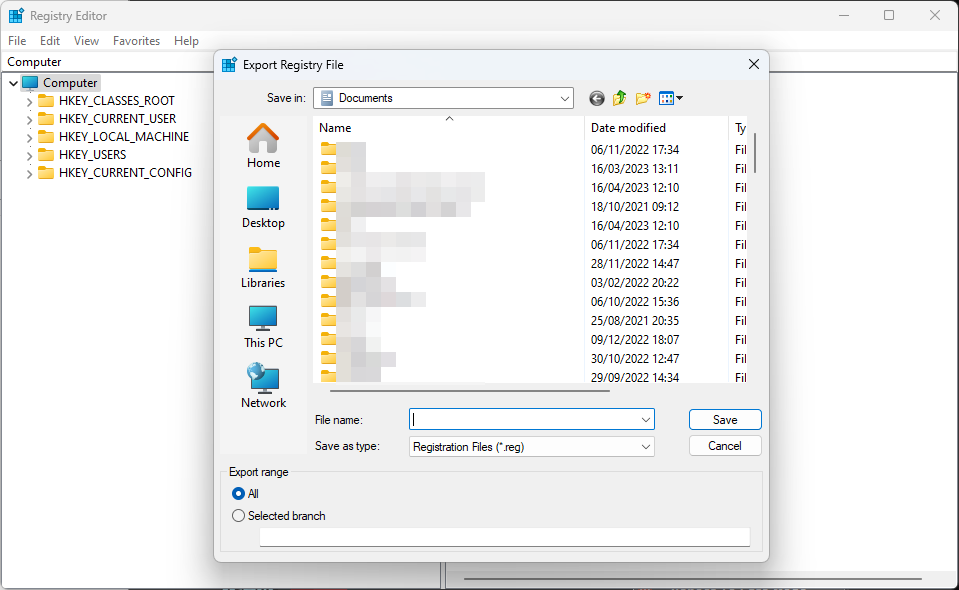The width and height of the screenshot is (959, 590).
Task: Select This PC in places sidebar
Action: coord(263,326)
